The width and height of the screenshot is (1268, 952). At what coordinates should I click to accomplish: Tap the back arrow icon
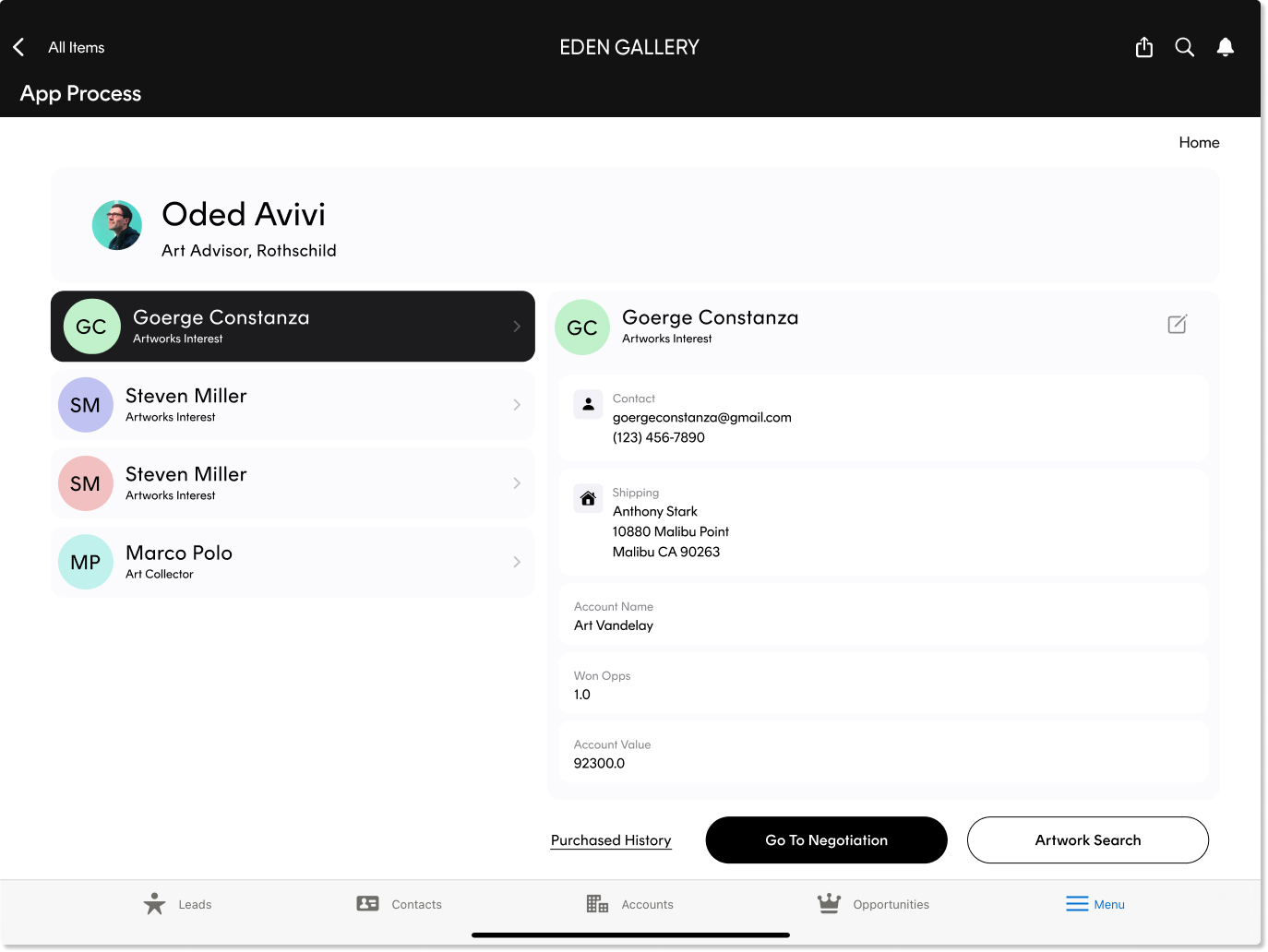18,47
